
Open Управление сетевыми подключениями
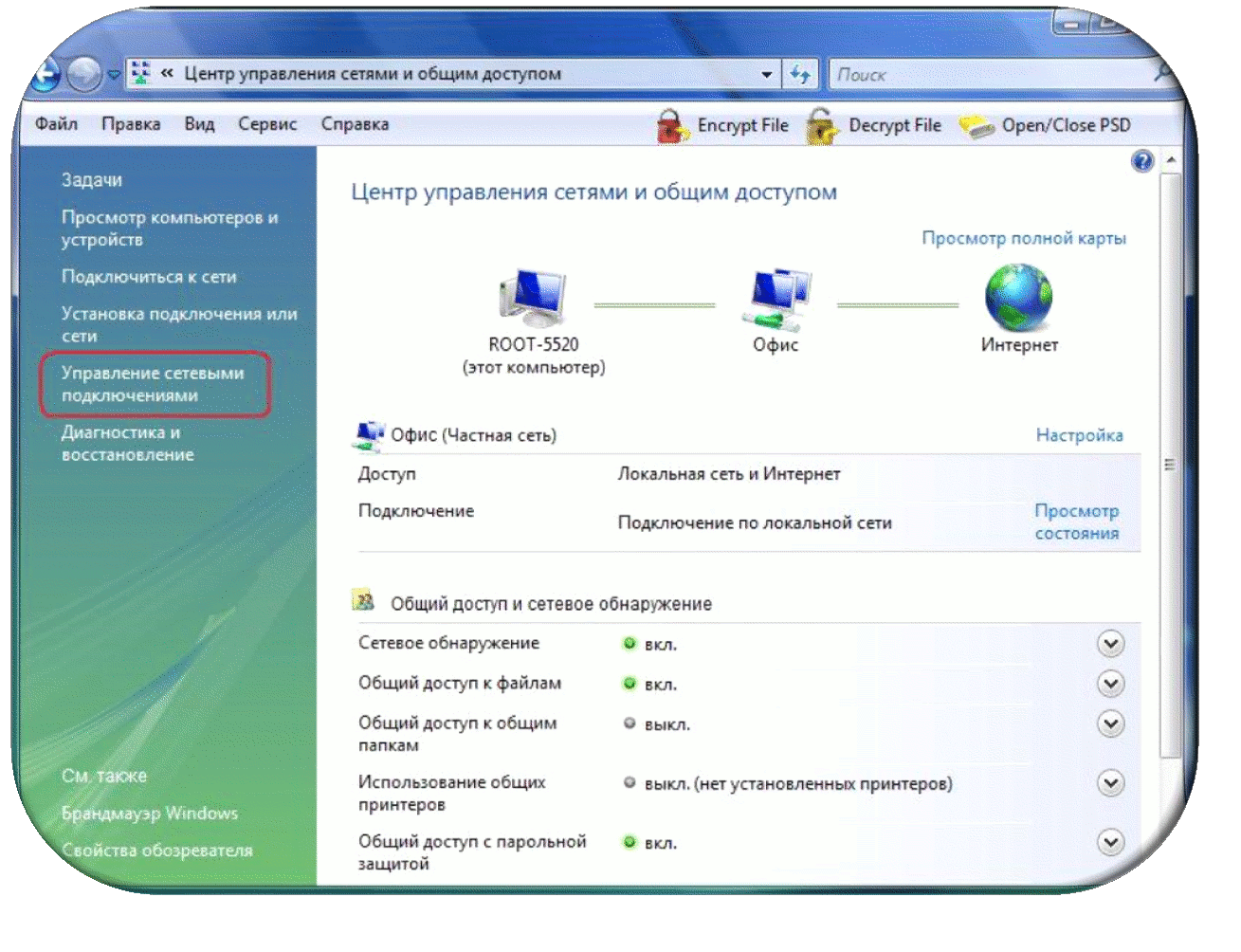click(x=153, y=384)
